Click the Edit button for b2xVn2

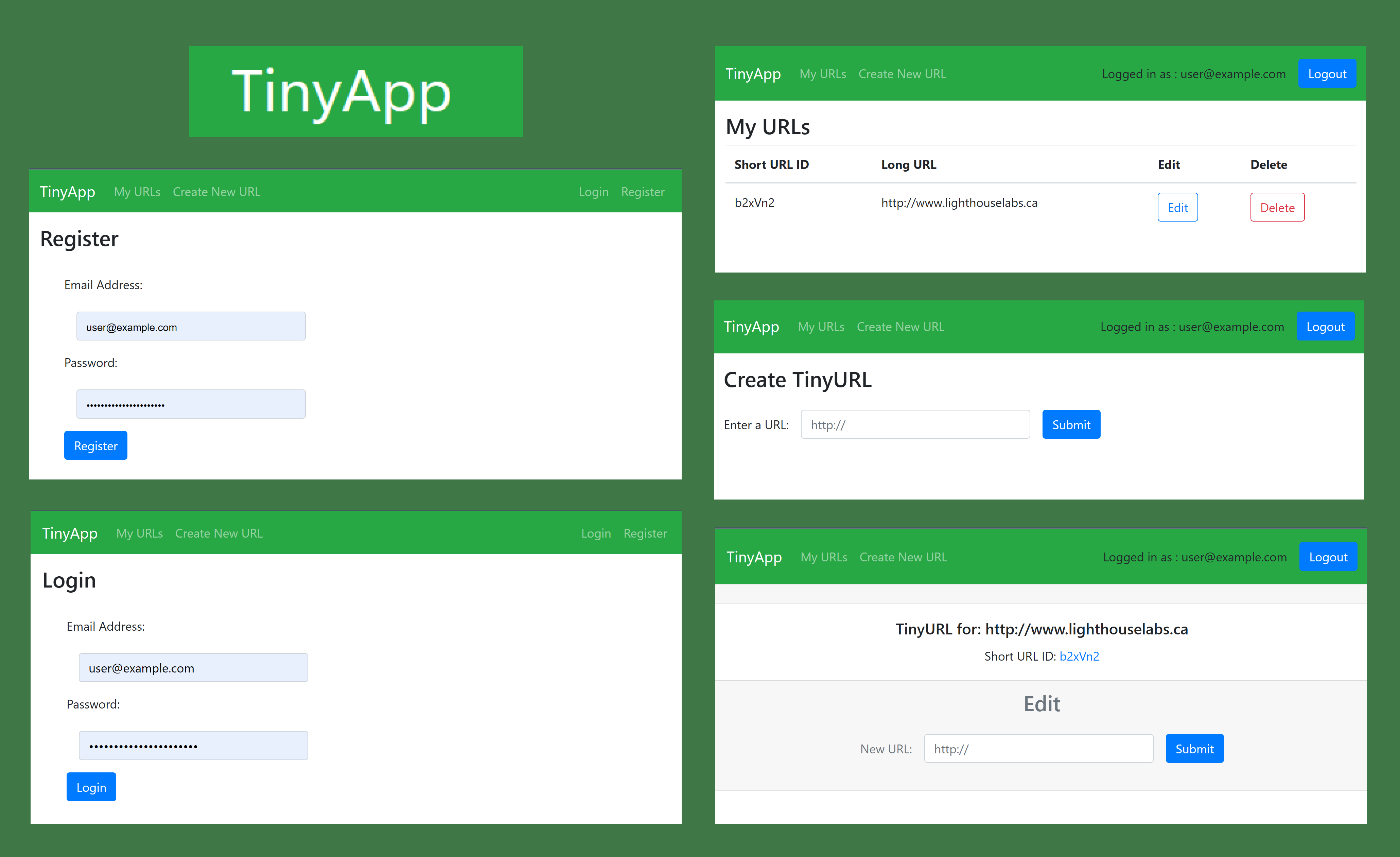point(1176,207)
